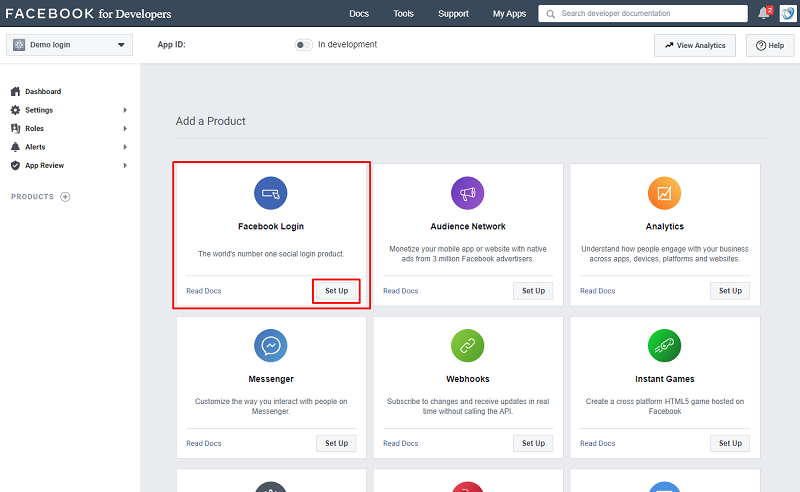Click the Settings gear icon in sidebar

coord(15,110)
